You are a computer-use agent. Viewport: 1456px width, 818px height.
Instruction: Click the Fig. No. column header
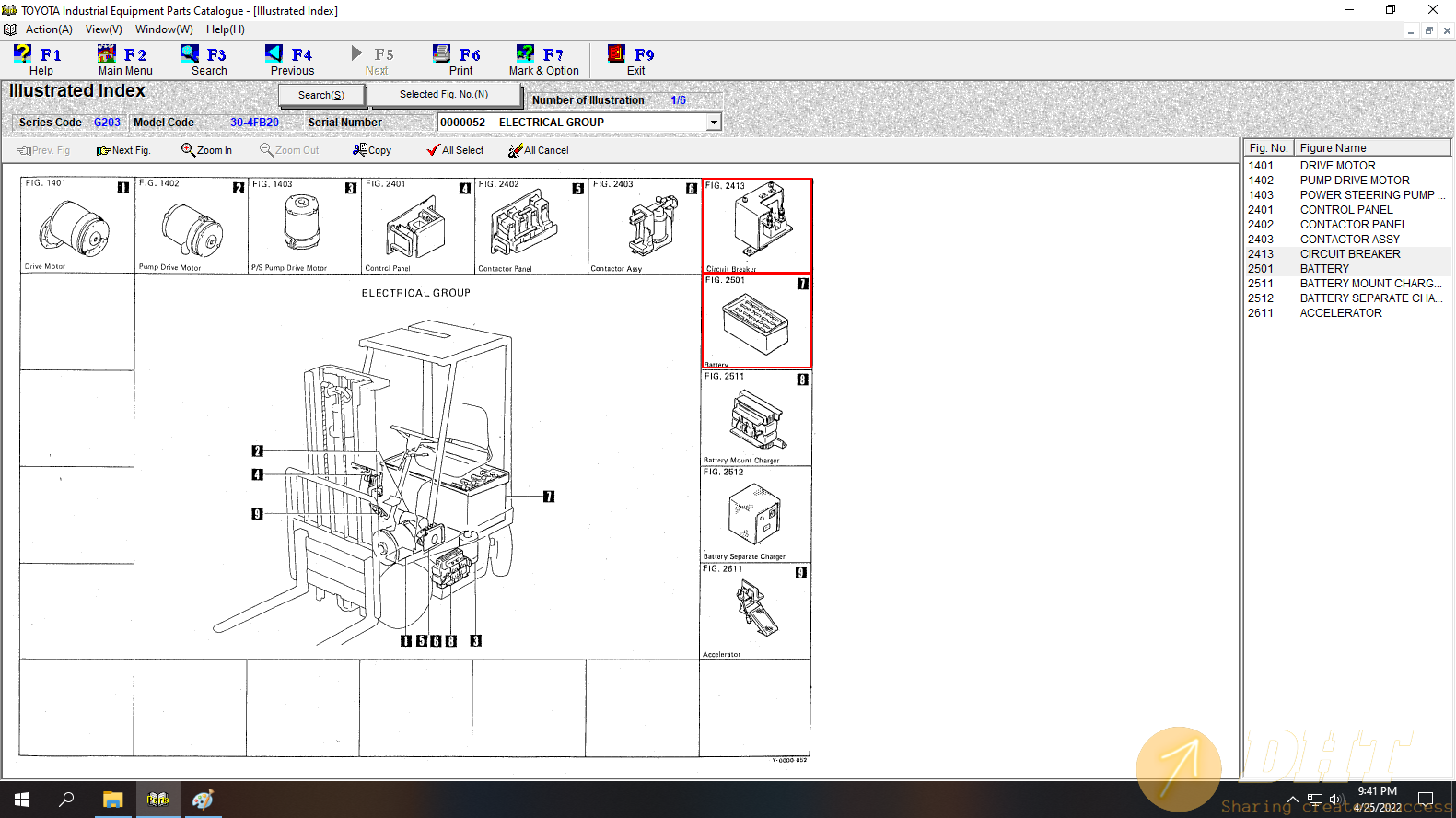(x=1269, y=147)
